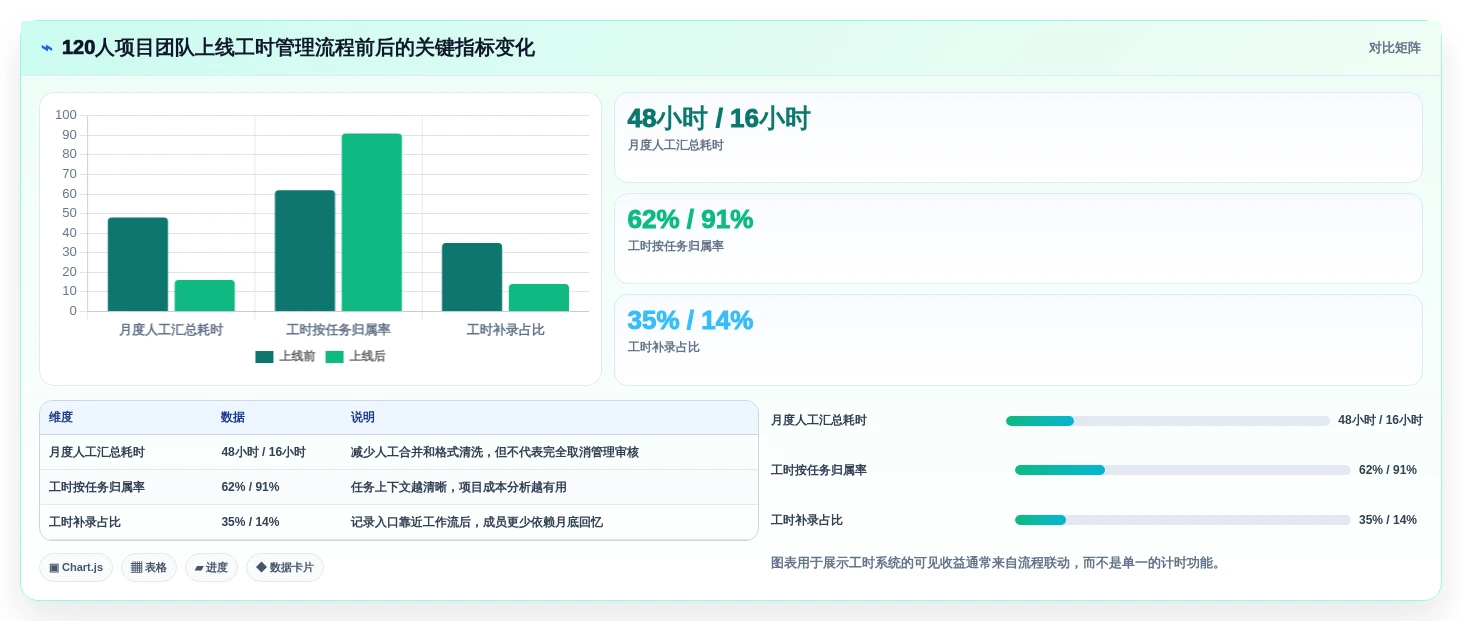Image resolution: width=1462 pixels, height=621 pixels.
Task: Click the 工时按任务归属率 table cell
Action: 97,487
